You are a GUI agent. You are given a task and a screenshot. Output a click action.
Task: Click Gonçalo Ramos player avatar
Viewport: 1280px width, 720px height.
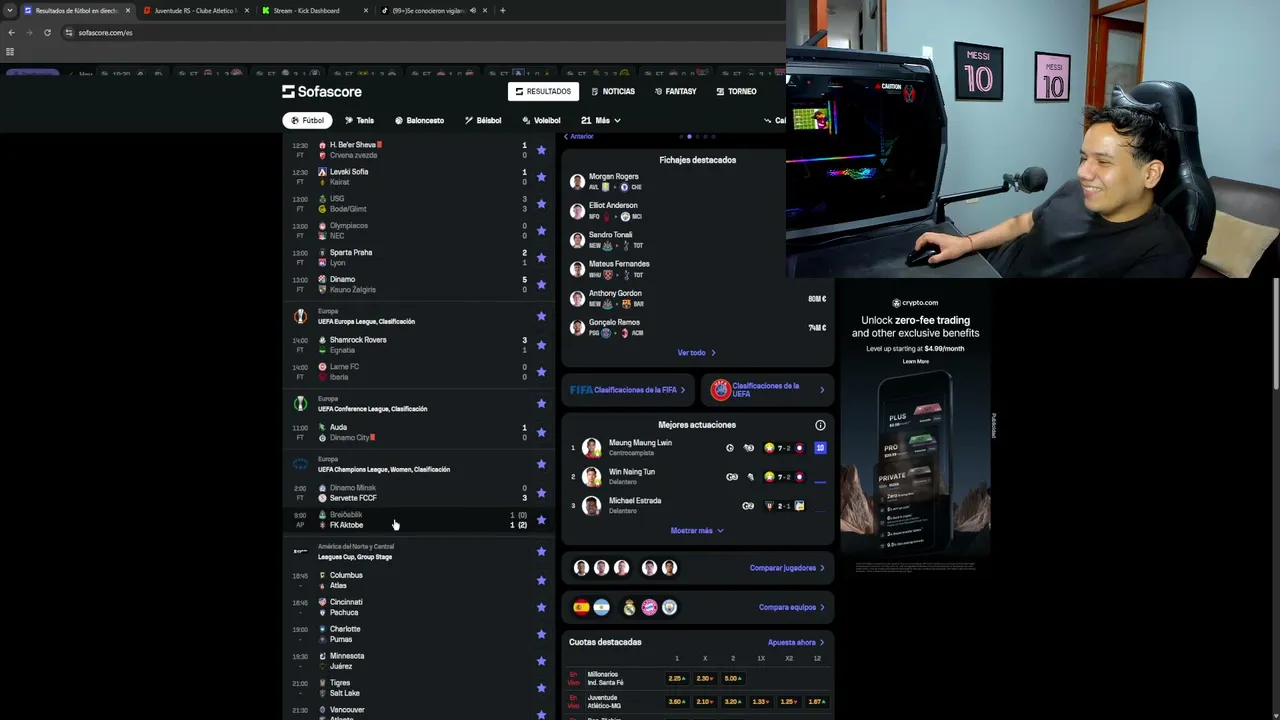click(577, 327)
